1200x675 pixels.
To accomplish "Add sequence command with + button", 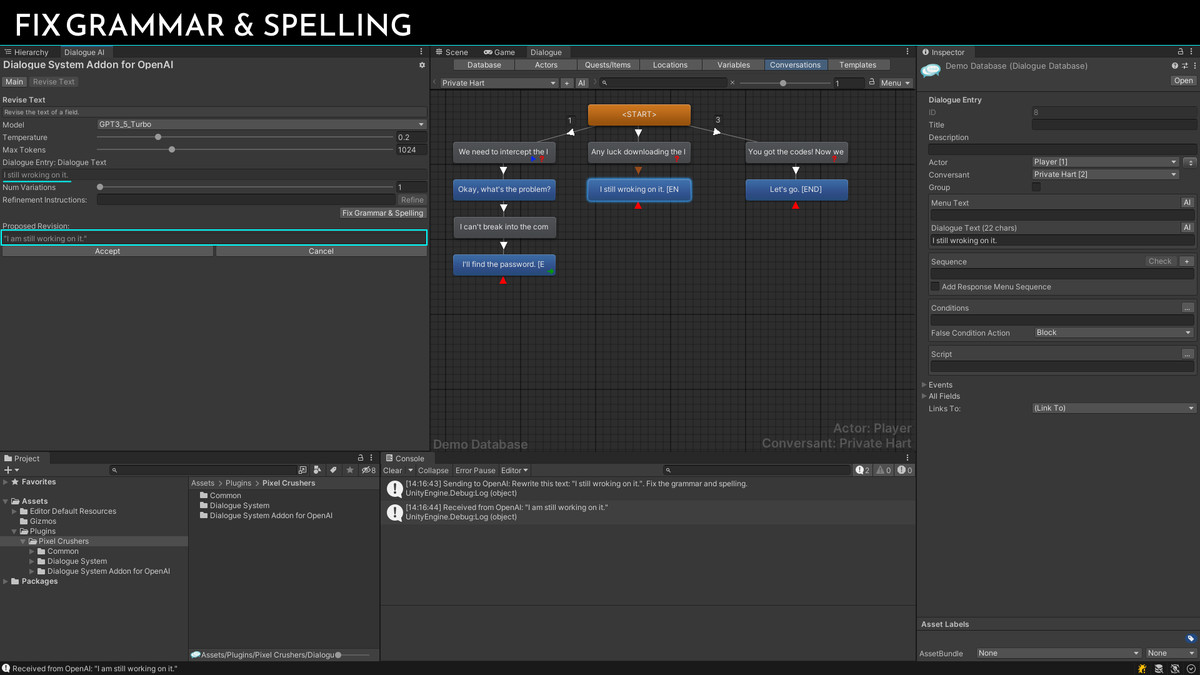I will pos(1187,262).
